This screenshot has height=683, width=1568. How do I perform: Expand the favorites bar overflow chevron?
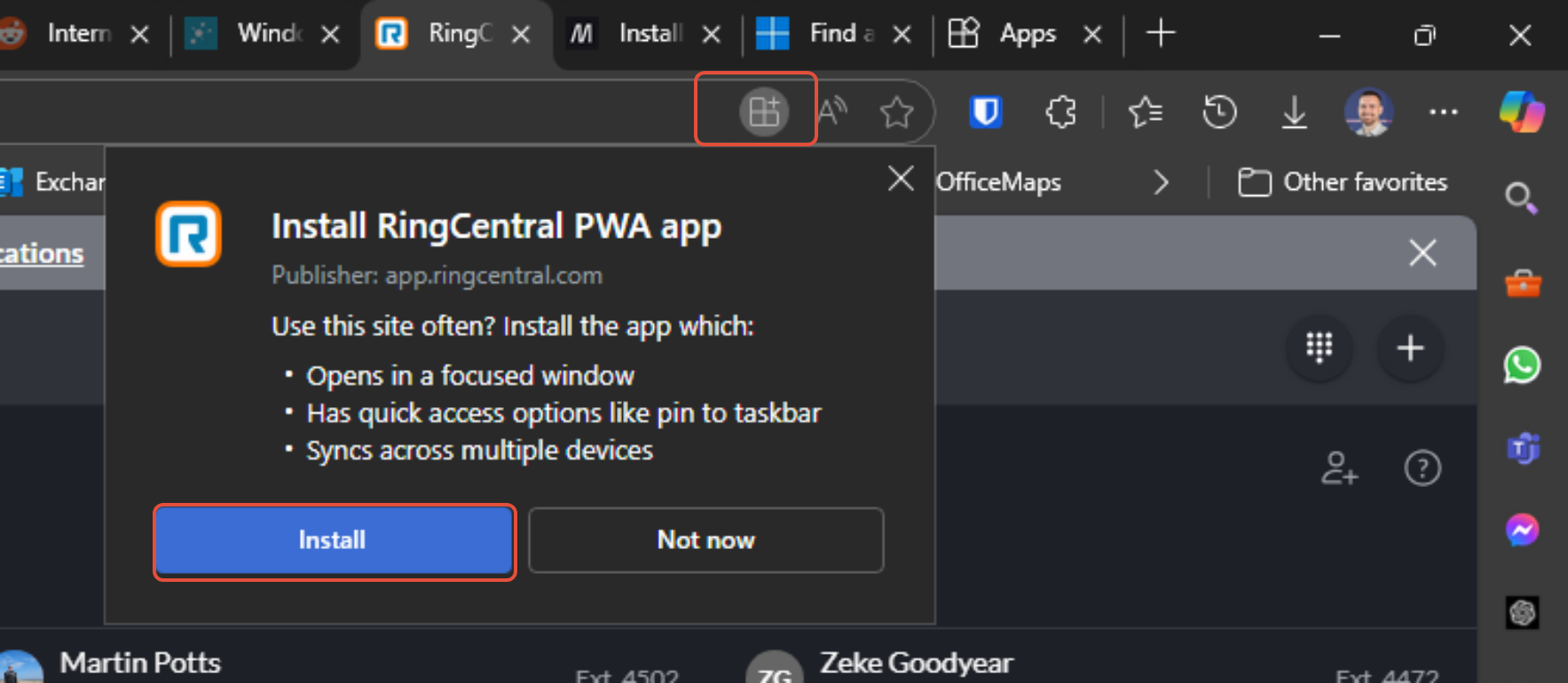[x=1161, y=183]
